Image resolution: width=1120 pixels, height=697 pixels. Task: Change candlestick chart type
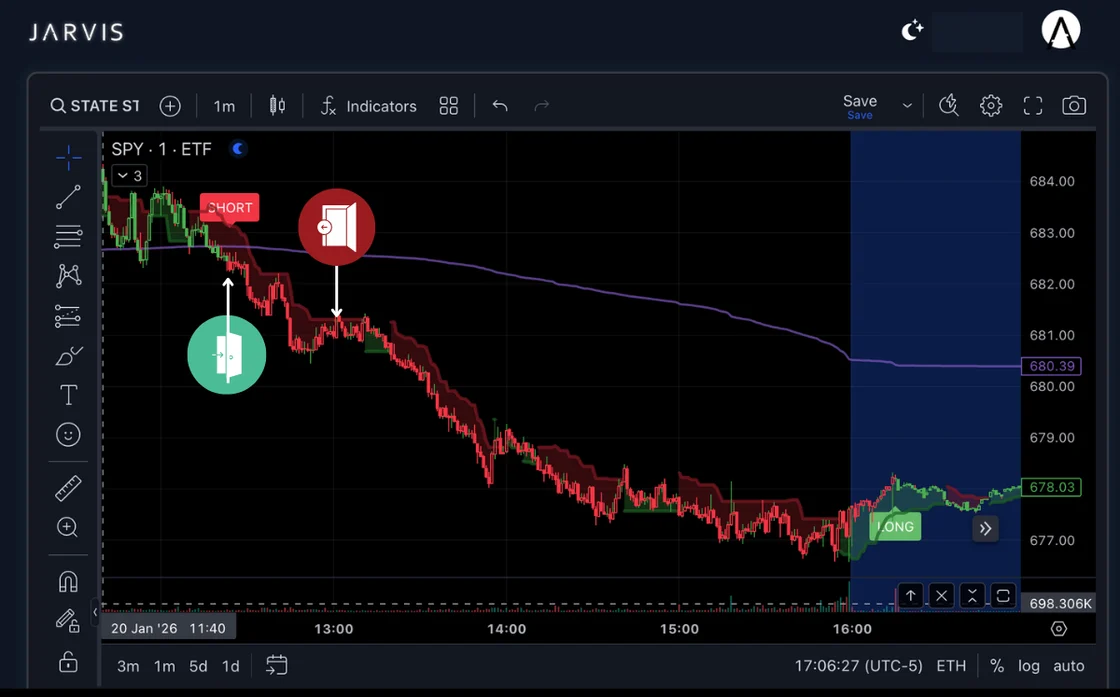(x=277, y=106)
